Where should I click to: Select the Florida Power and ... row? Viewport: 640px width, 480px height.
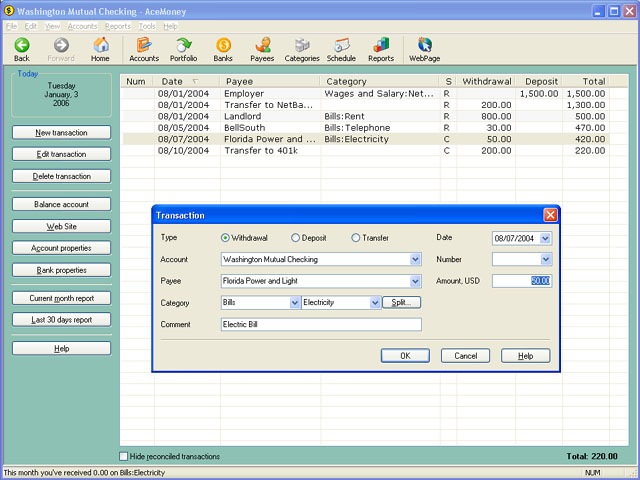[x=365, y=139]
